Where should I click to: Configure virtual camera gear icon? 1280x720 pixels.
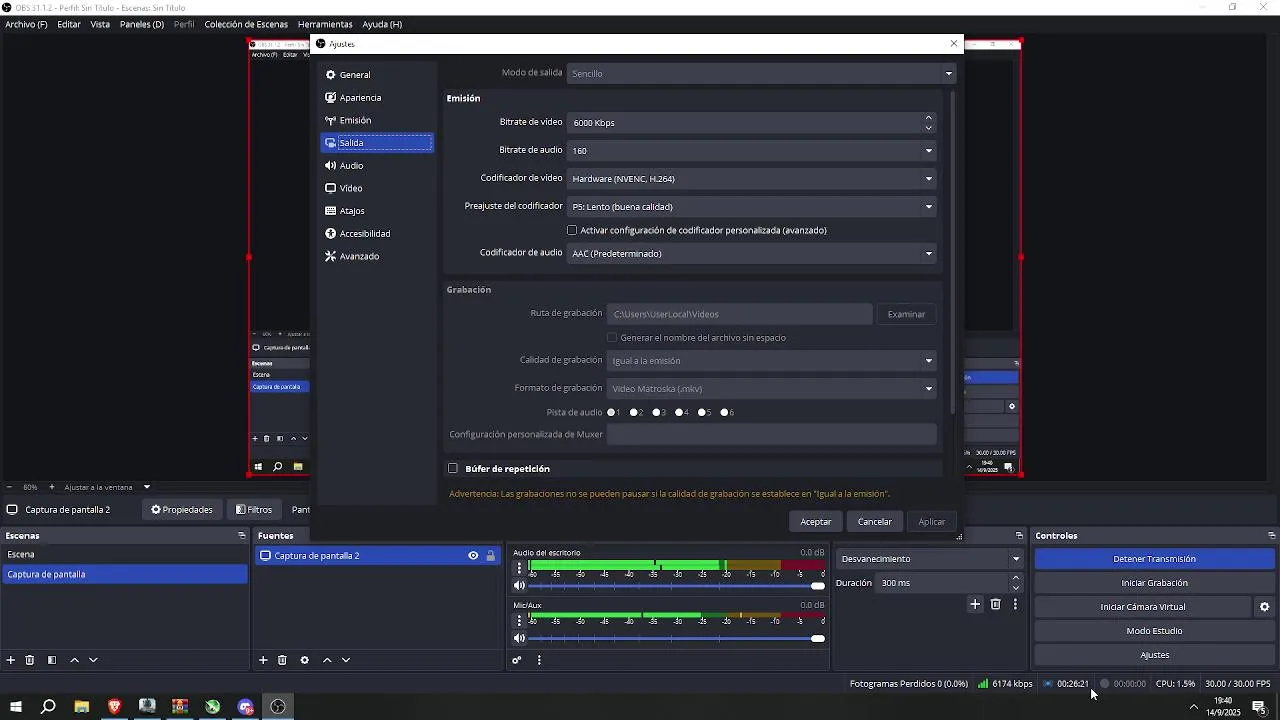coord(1264,607)
